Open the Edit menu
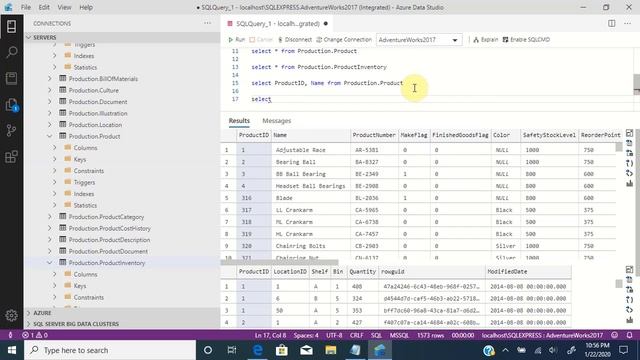Viewport: 640px width, 360px height. click(x=44, y=7)
